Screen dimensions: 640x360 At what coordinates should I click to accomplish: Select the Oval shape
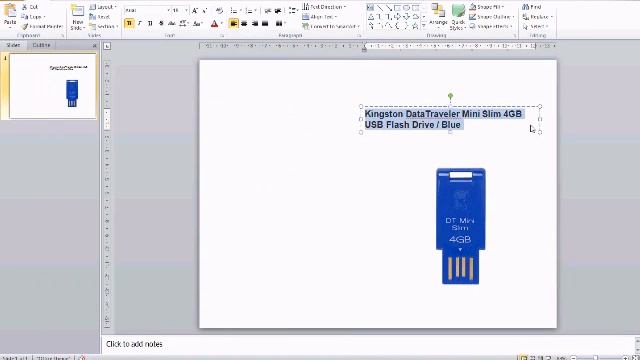tap(407, 7)
